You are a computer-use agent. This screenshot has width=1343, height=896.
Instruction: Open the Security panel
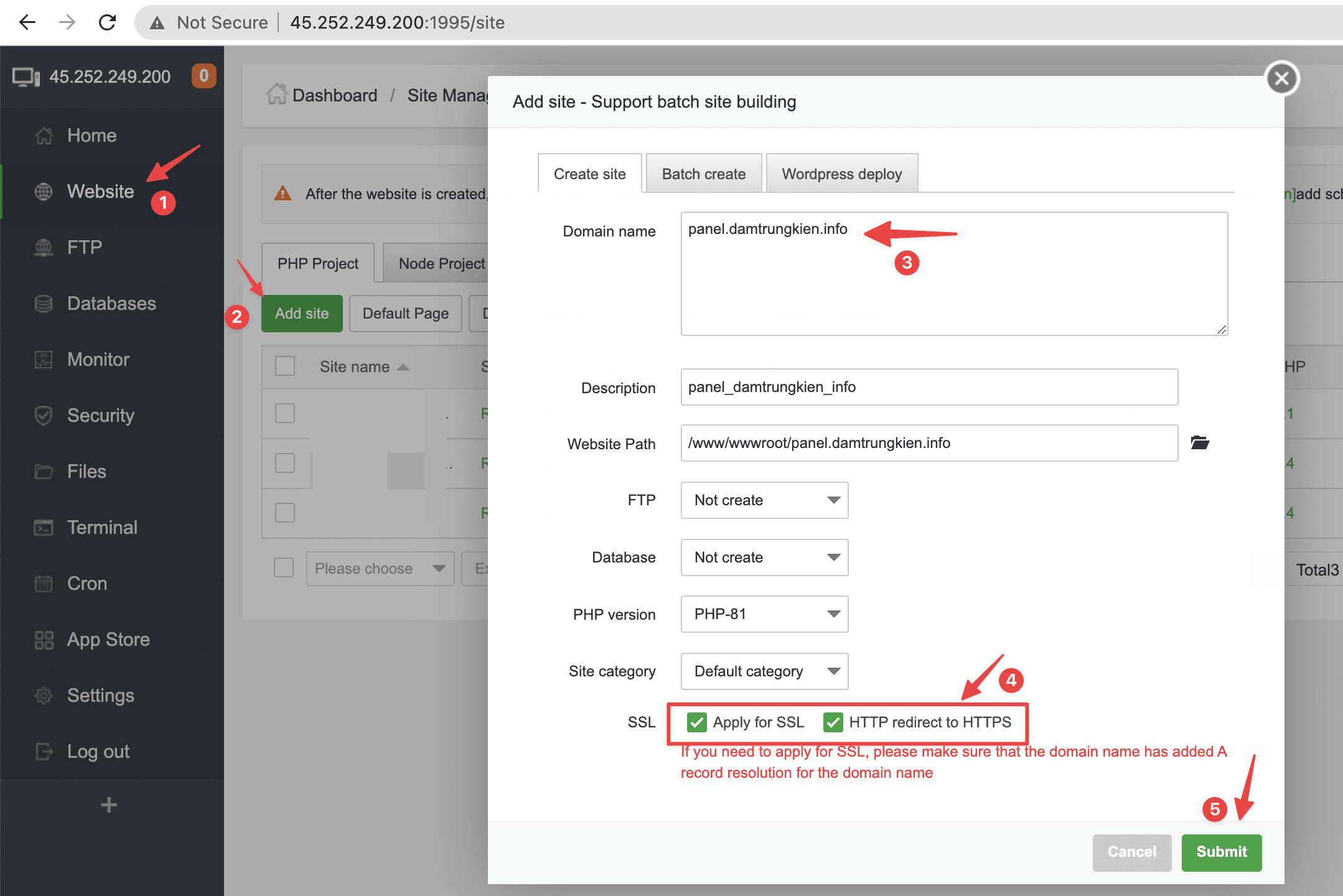tap(100, 415)
